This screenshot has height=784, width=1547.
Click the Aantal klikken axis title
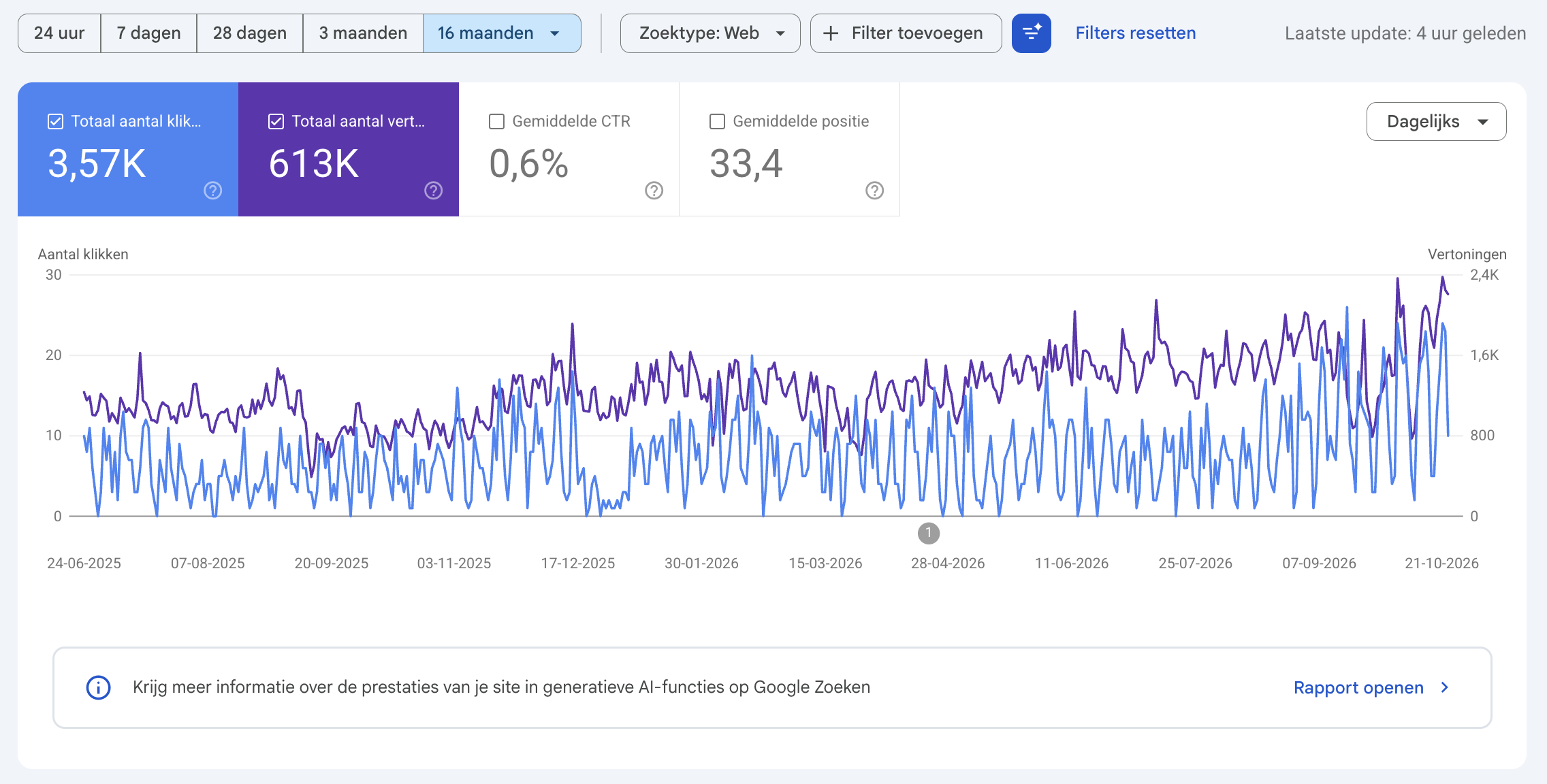pos(83,255)
